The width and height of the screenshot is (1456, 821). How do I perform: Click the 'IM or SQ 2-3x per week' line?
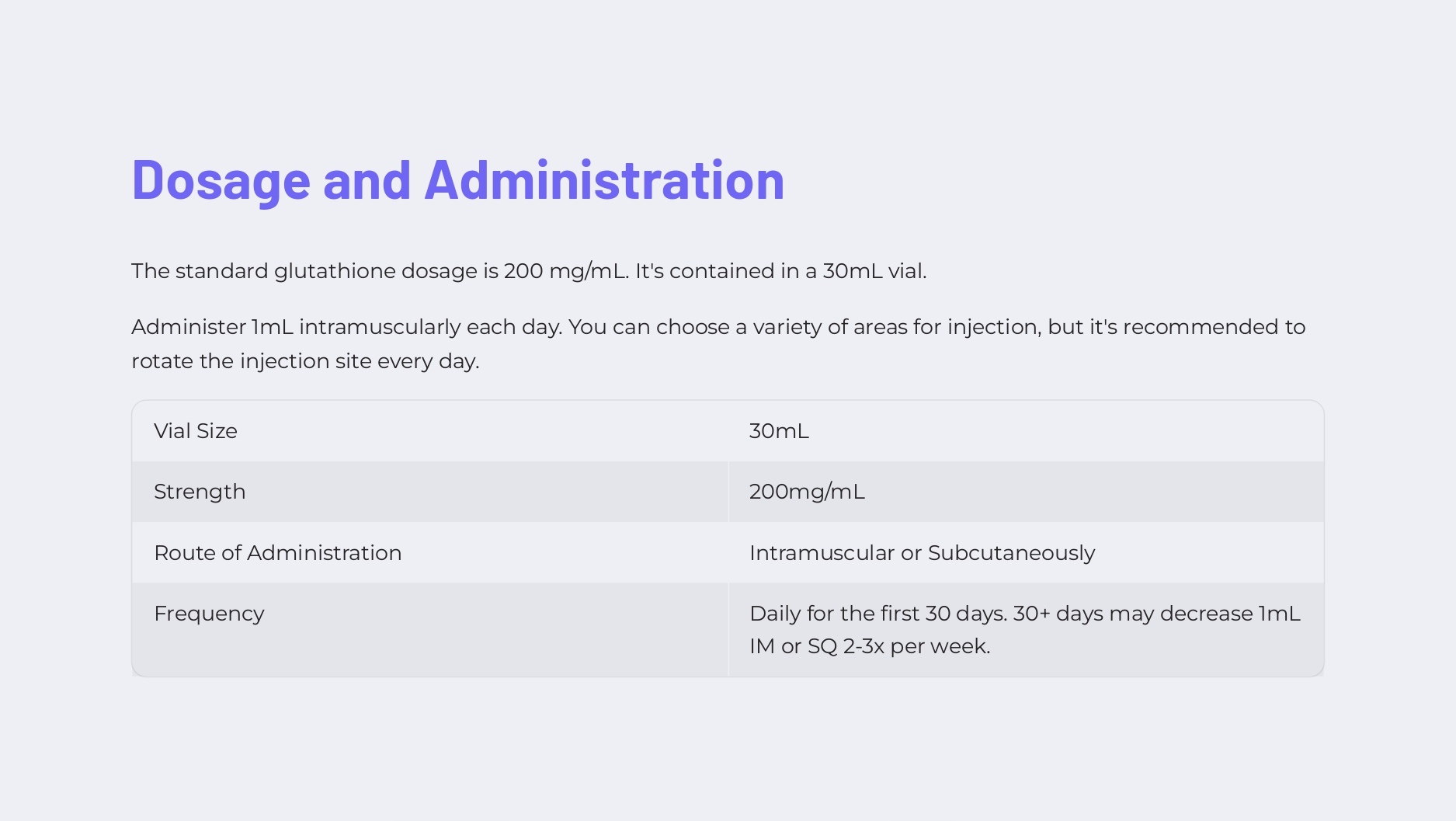(x=869, y=646)
